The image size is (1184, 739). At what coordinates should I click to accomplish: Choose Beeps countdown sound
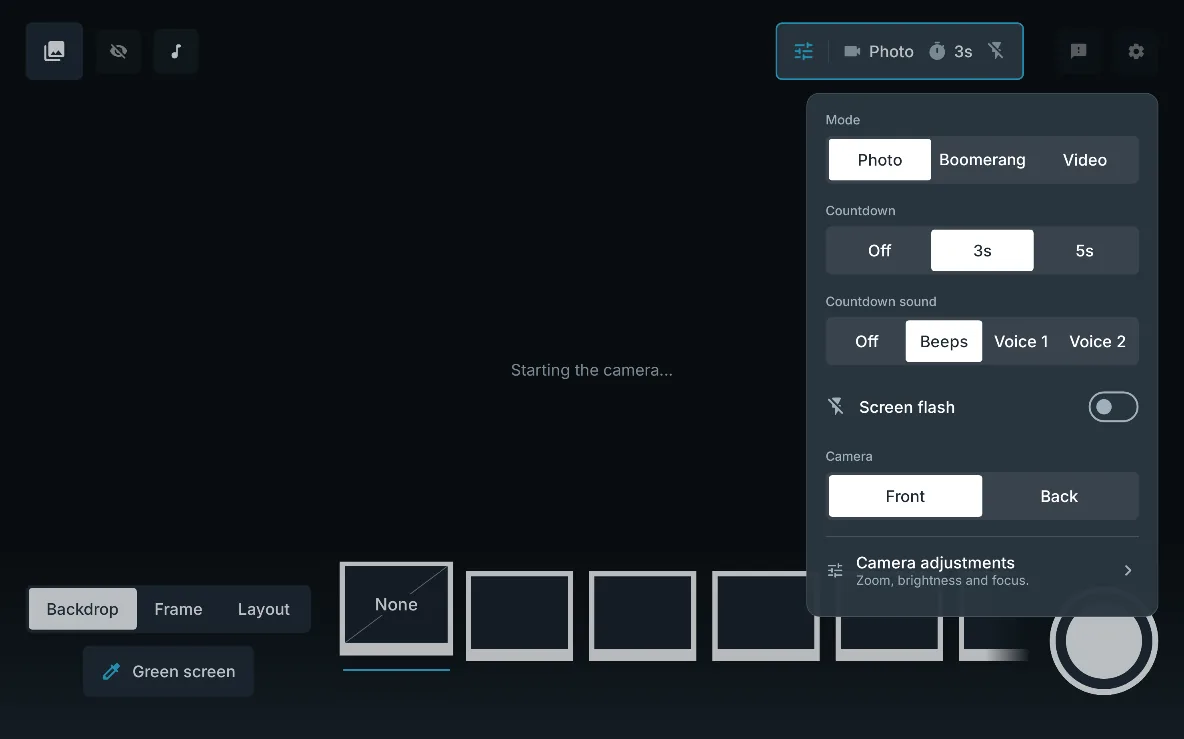[x=944, y=341]
